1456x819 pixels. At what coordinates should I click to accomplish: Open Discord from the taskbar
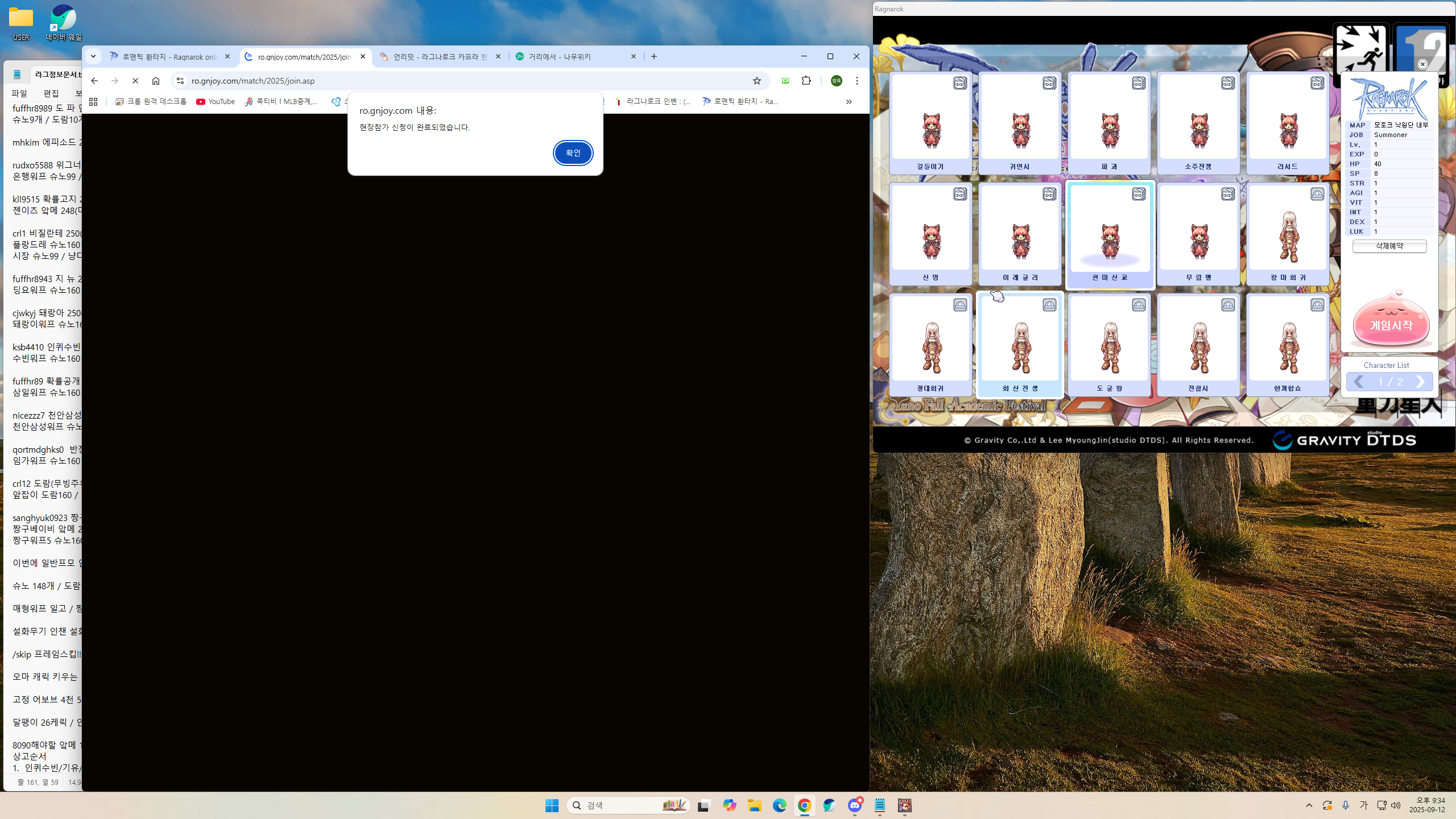click(855, 805)
